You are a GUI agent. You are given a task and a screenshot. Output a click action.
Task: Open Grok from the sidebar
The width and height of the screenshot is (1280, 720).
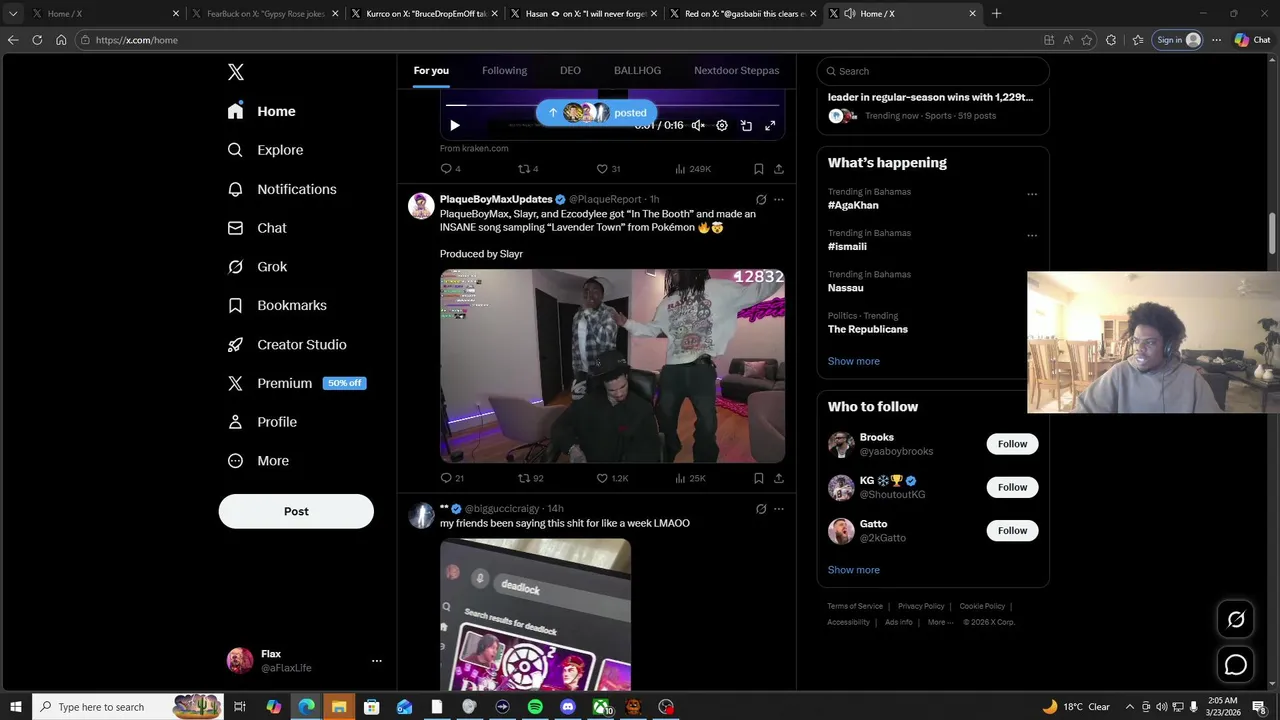pos(258,267)
